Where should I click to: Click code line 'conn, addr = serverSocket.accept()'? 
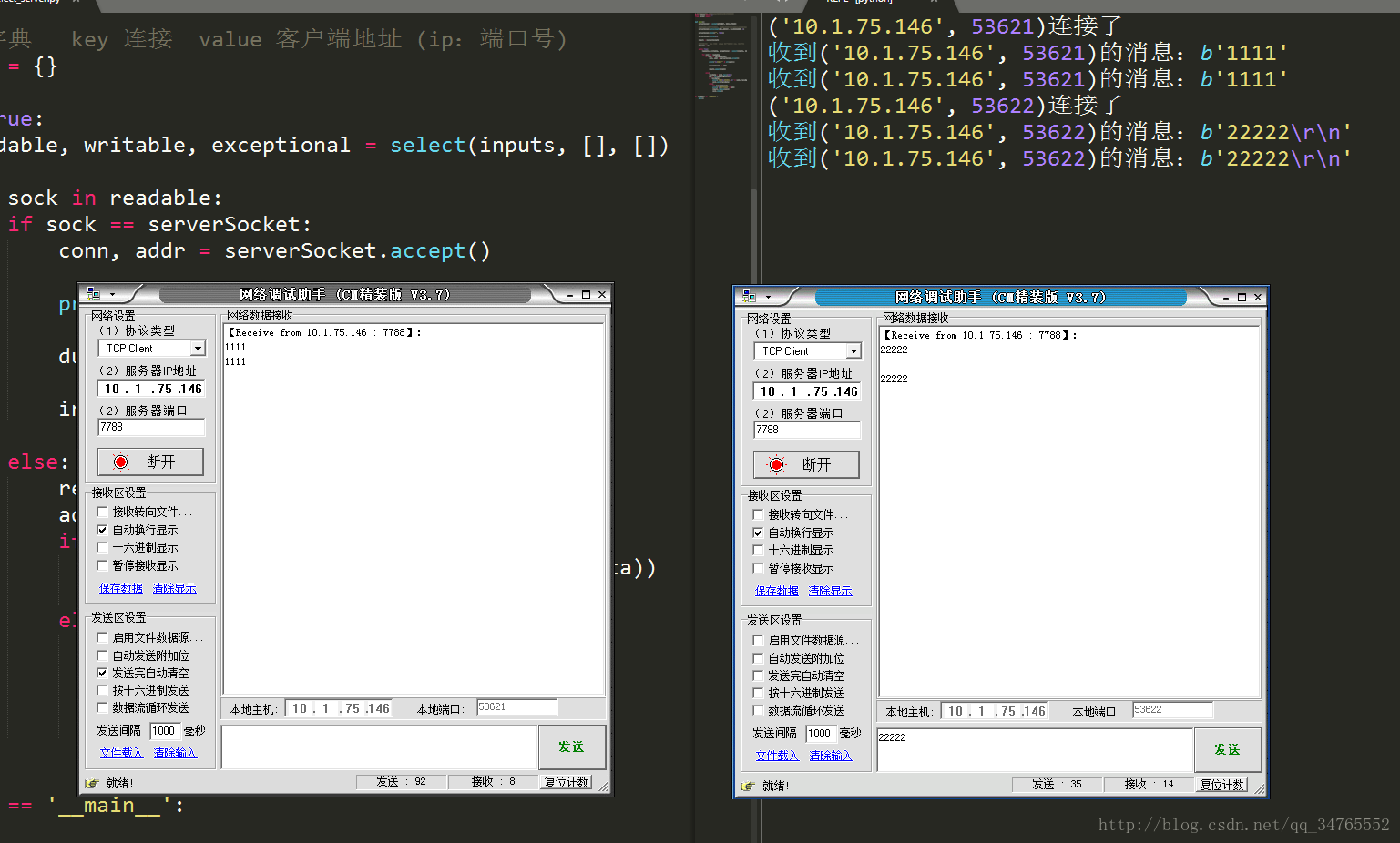tap(274, 251)
